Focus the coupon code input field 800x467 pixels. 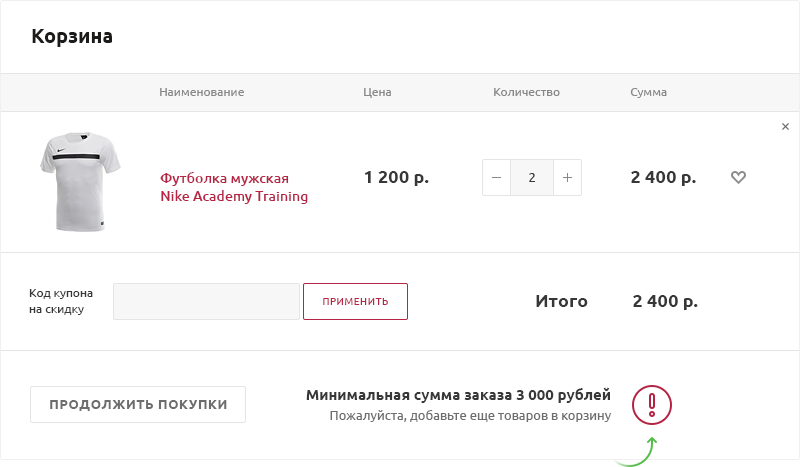click(206, 301)
